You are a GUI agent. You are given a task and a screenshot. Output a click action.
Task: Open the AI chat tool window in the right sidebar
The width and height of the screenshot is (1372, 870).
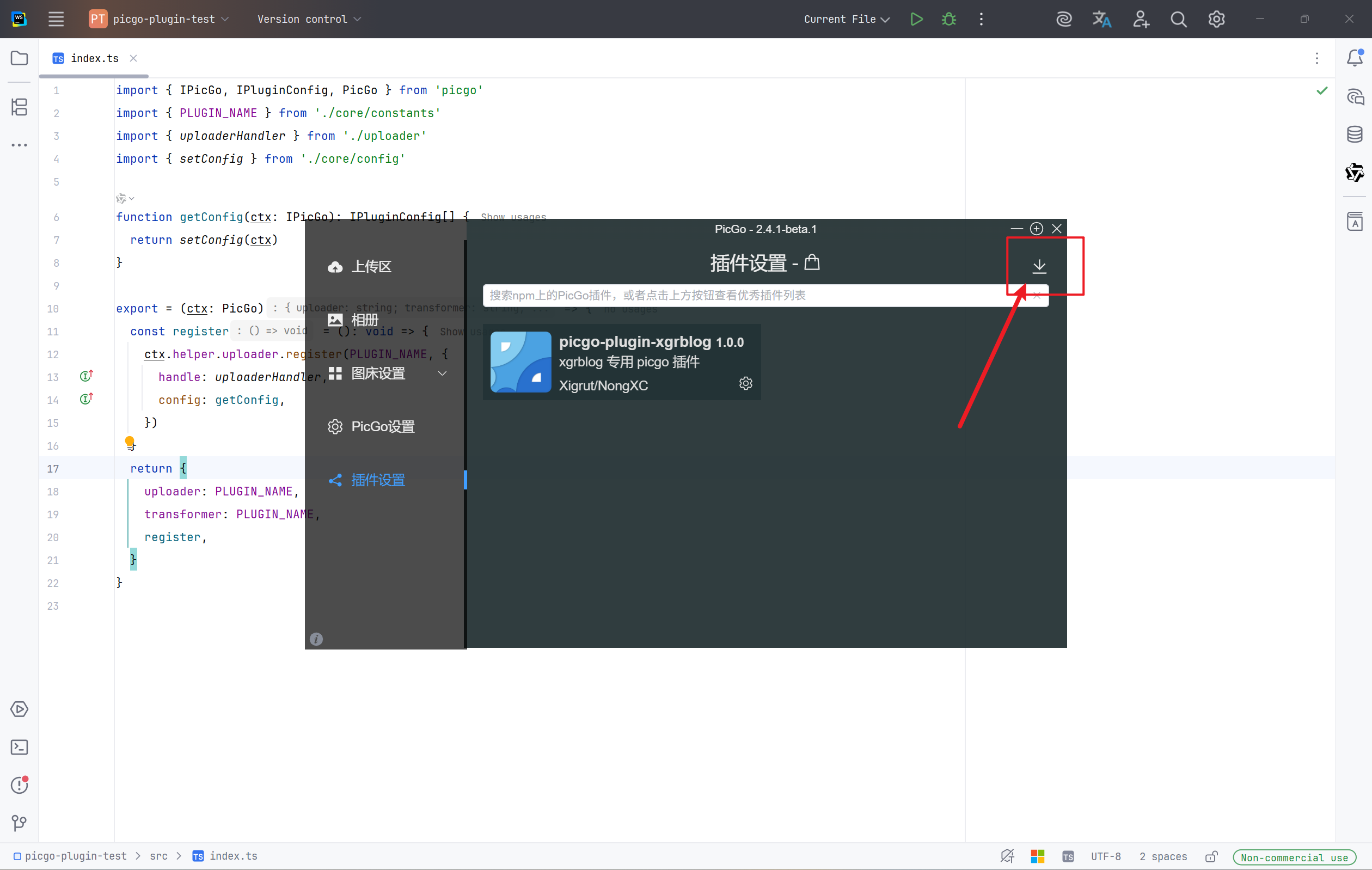pyautogui.click(x=1355, y=96)
